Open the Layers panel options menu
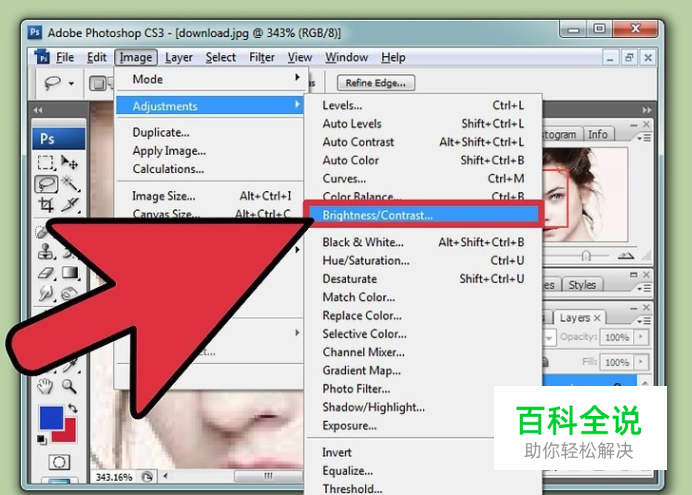The width and height of the screenshot is (692, 495). click(x=644, y=321)
